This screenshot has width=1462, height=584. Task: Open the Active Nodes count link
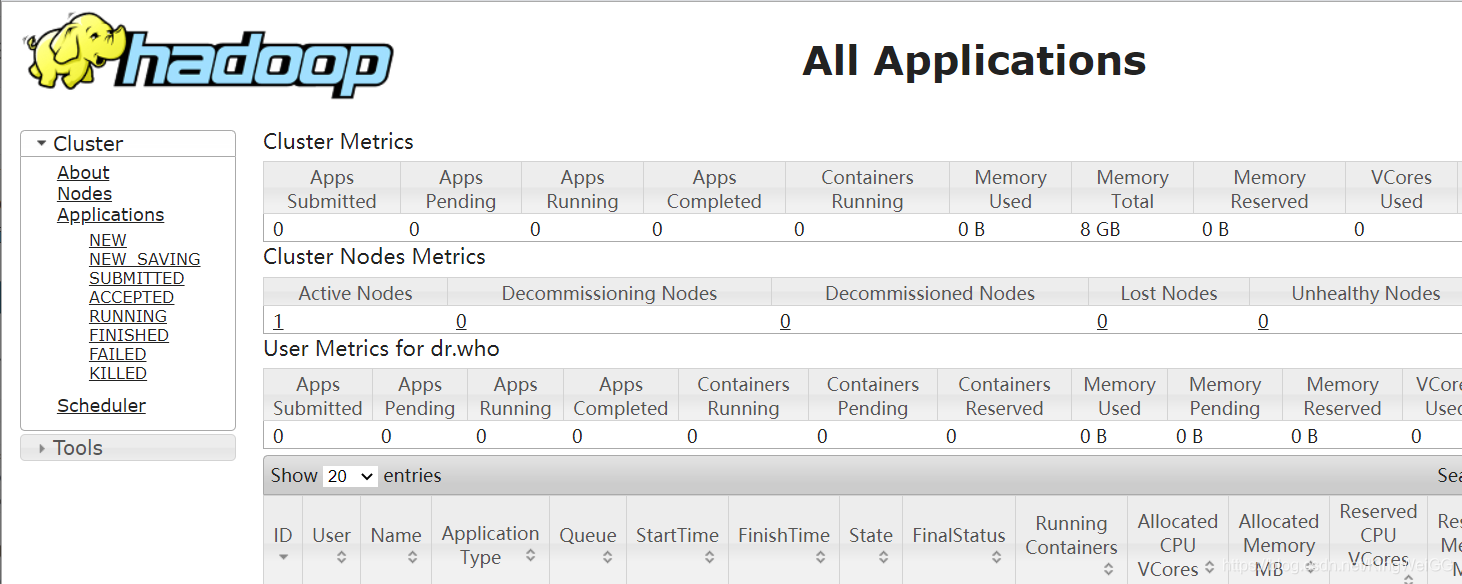pyautogui.click(x=278, y=321)
